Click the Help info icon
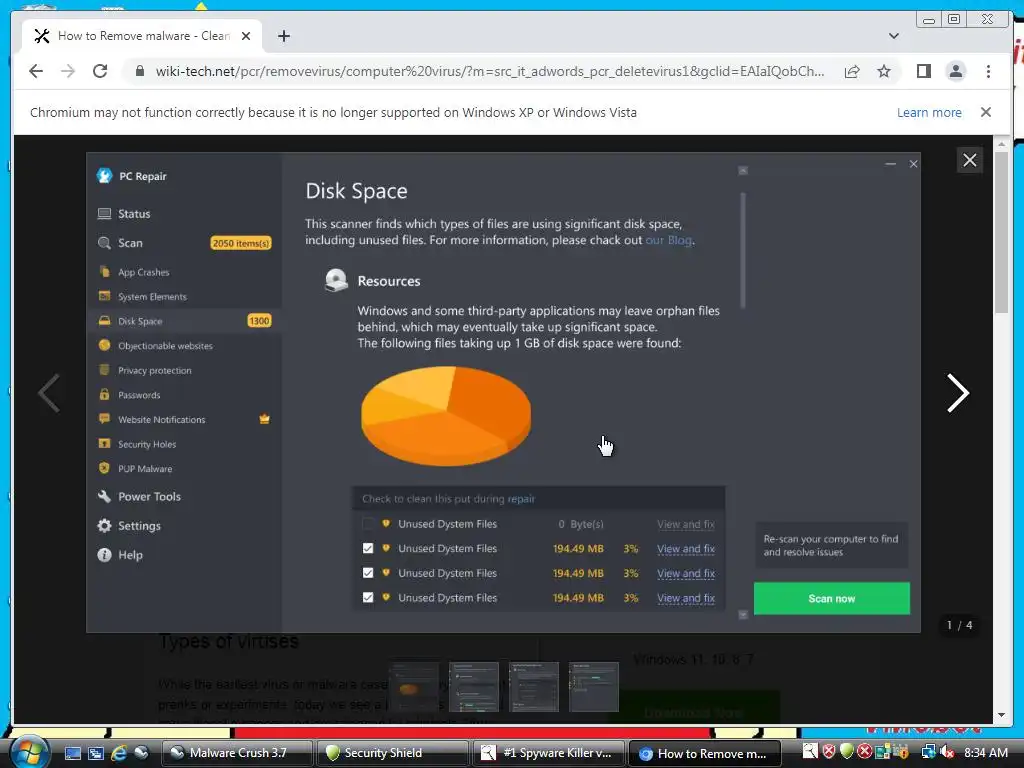 pos(104,555)
